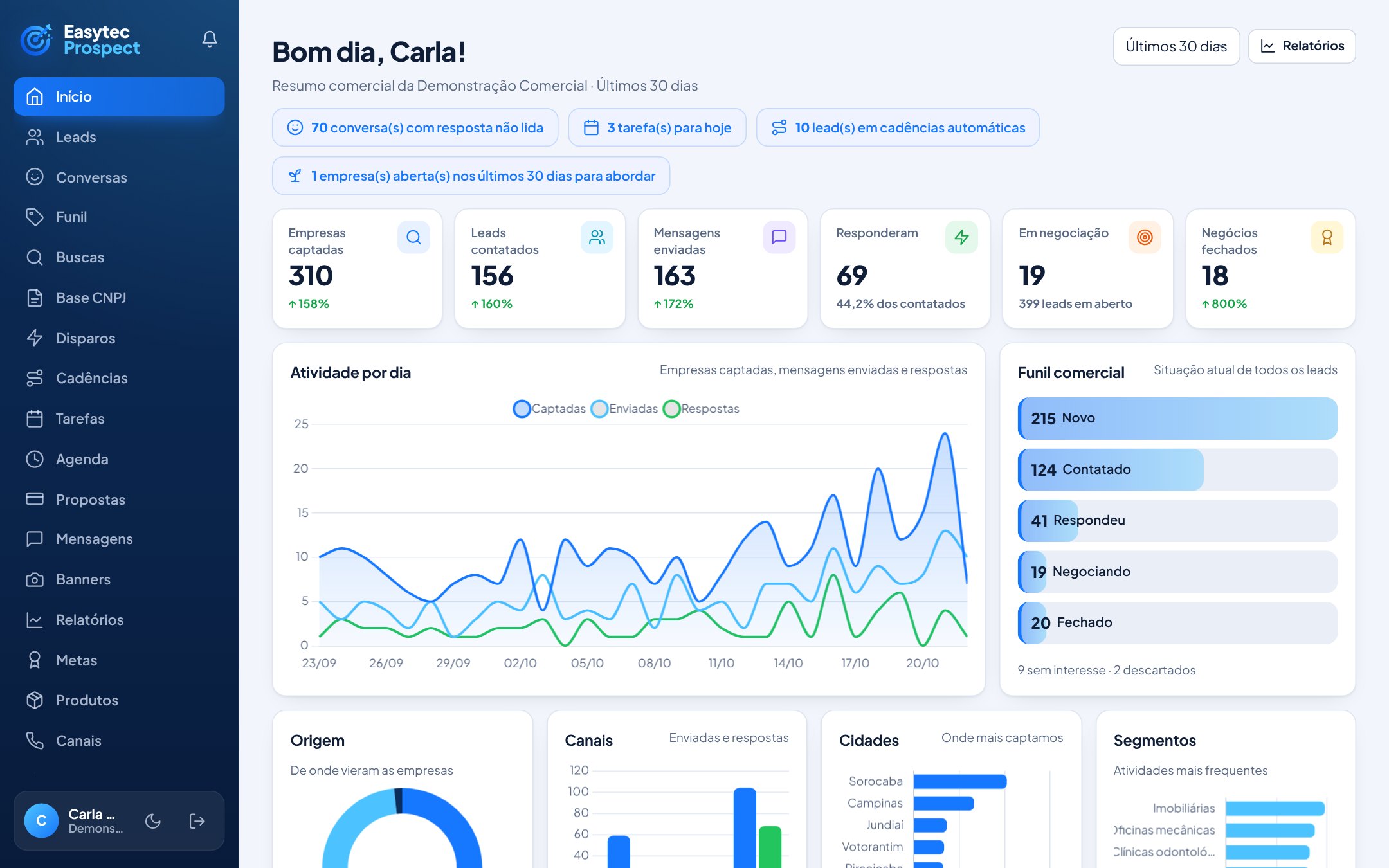The height and width of the screenshot is (868, 1389).
Task: Click the Agenda clock icon
Action: click(x=35, y=459)
